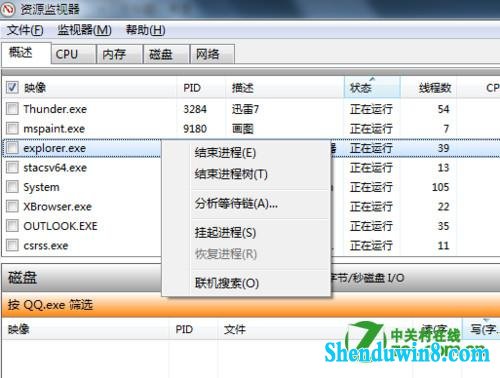Click PID value 3284
The height and width of the screenshot is (378, 500).
[x=195, y=109]
